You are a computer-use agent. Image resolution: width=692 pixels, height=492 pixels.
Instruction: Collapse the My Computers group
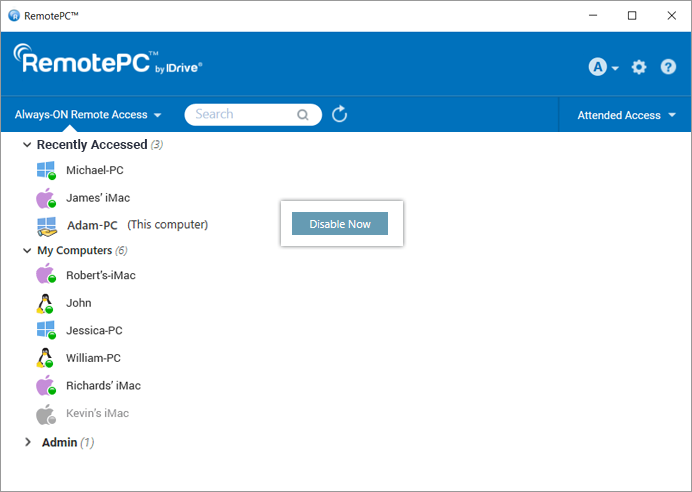27,250
